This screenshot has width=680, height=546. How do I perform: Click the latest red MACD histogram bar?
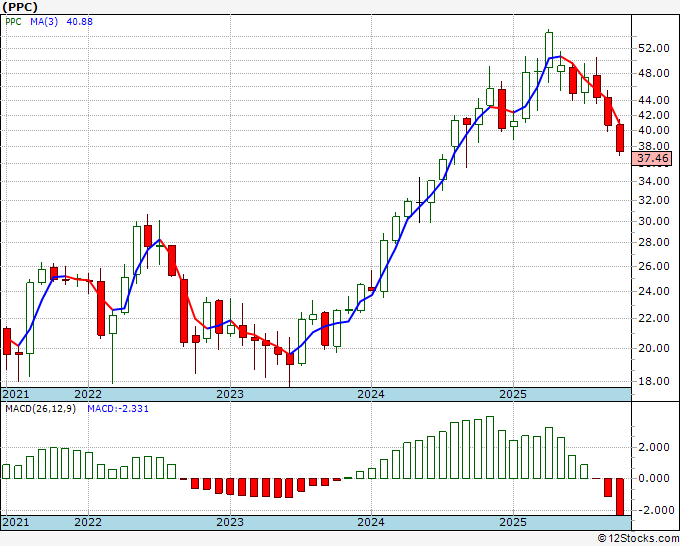point(620,497)
